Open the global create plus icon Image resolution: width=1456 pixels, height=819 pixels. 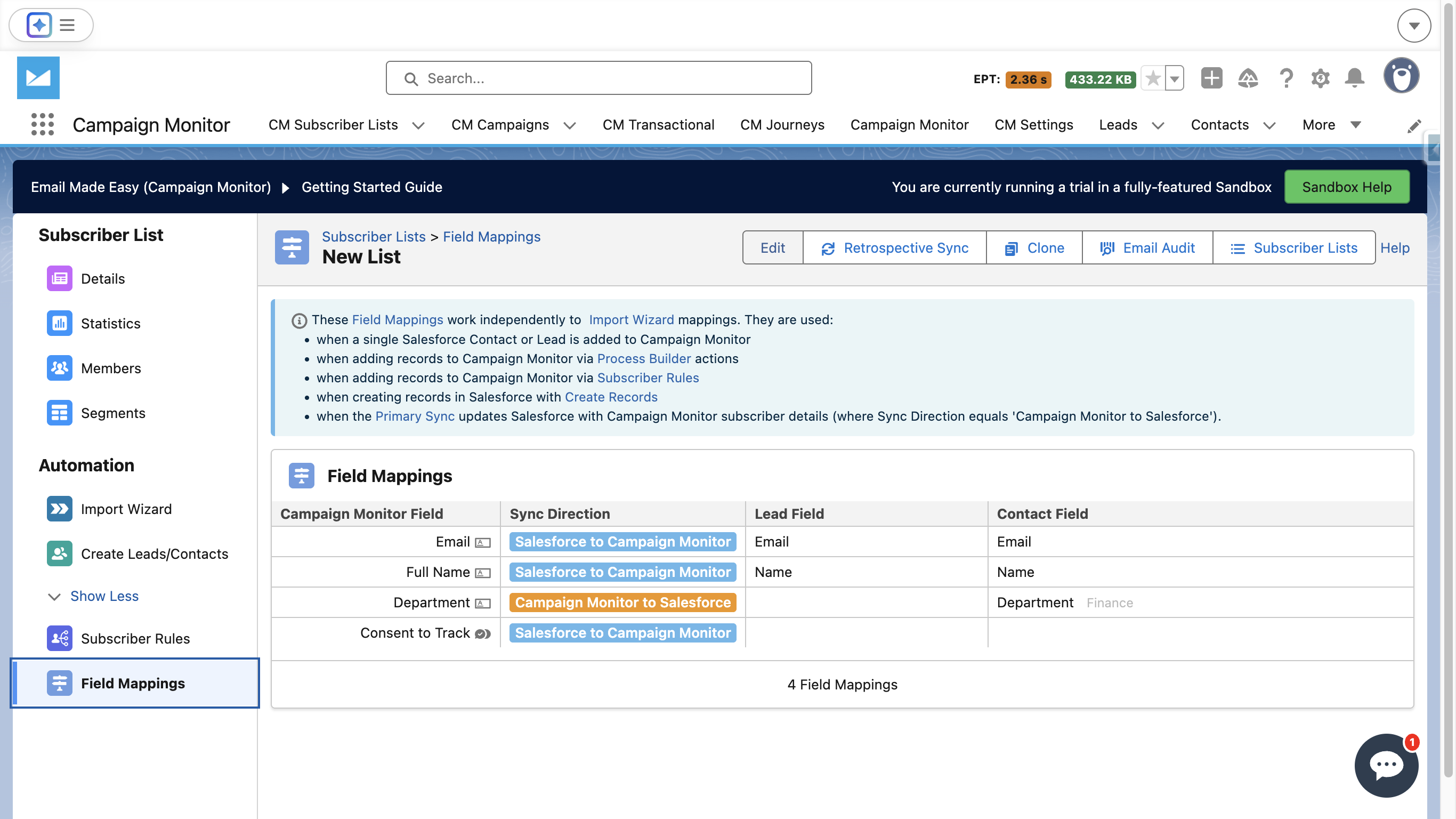pyautogui.click(x=1211, y=78)
